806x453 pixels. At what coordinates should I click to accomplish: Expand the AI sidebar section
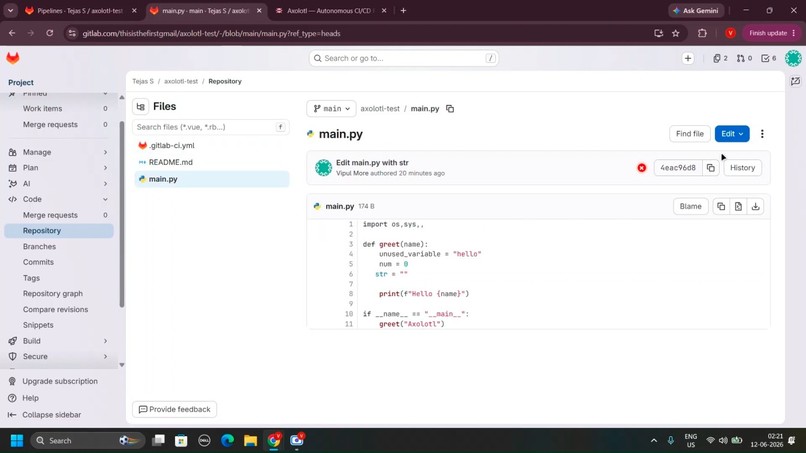pyautogui.click(x=59, y=184)
